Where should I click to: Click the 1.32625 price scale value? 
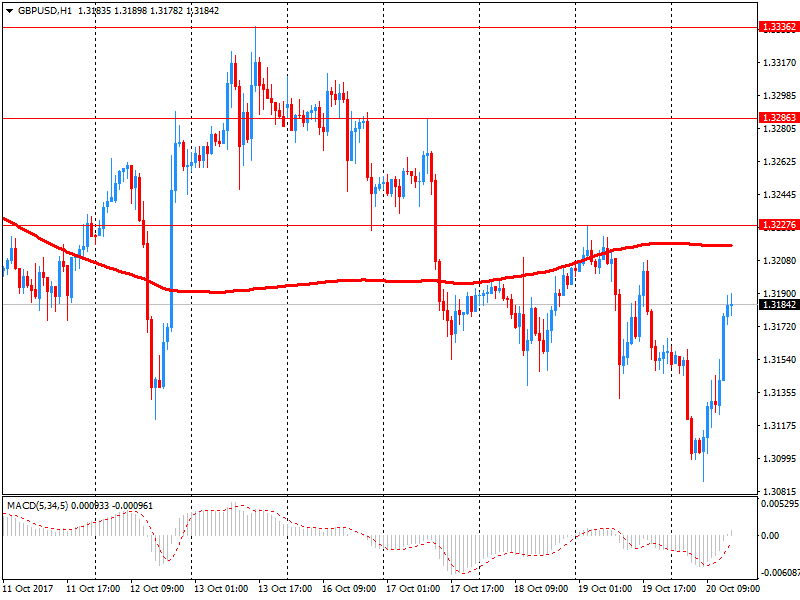(x=779, y=162)
